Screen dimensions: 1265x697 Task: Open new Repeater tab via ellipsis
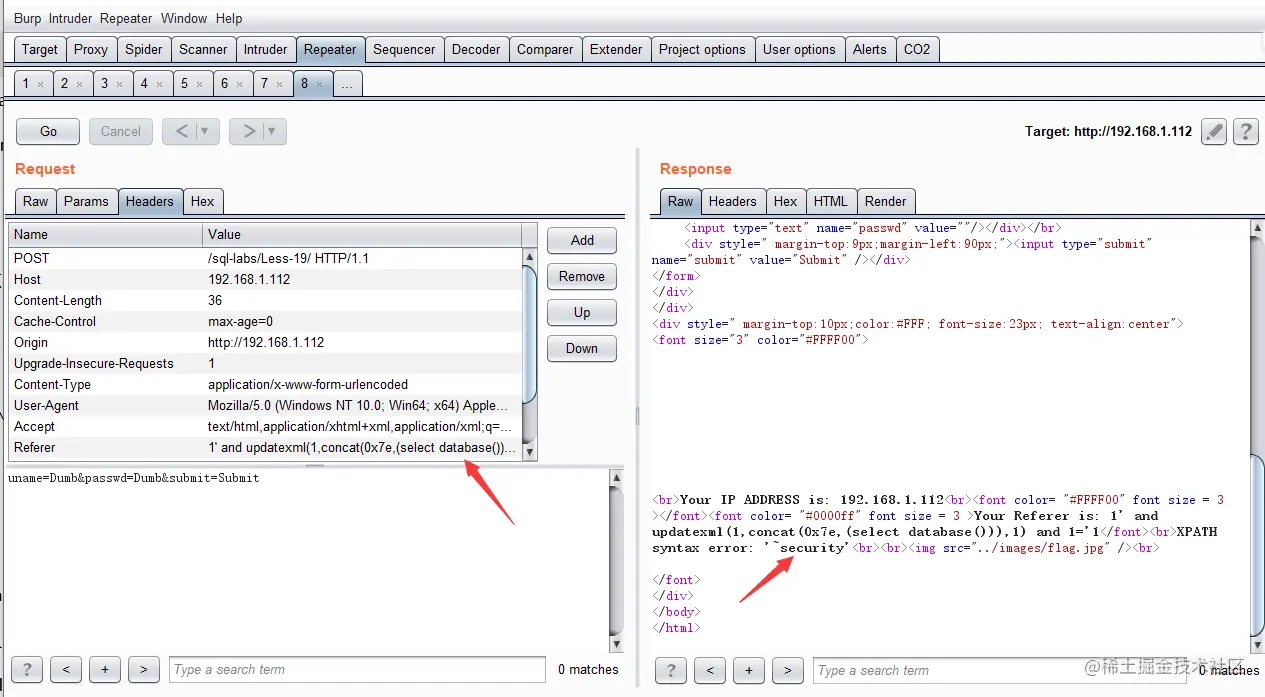(347, 84)
